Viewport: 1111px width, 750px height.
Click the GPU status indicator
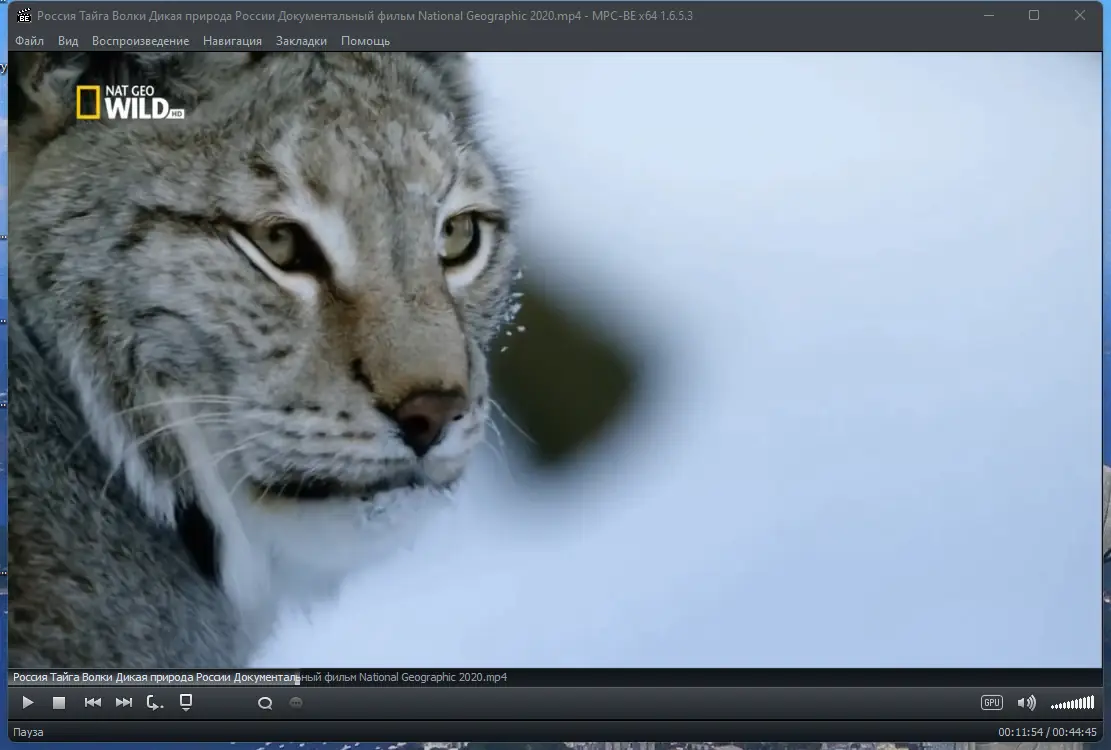point(991,702)
